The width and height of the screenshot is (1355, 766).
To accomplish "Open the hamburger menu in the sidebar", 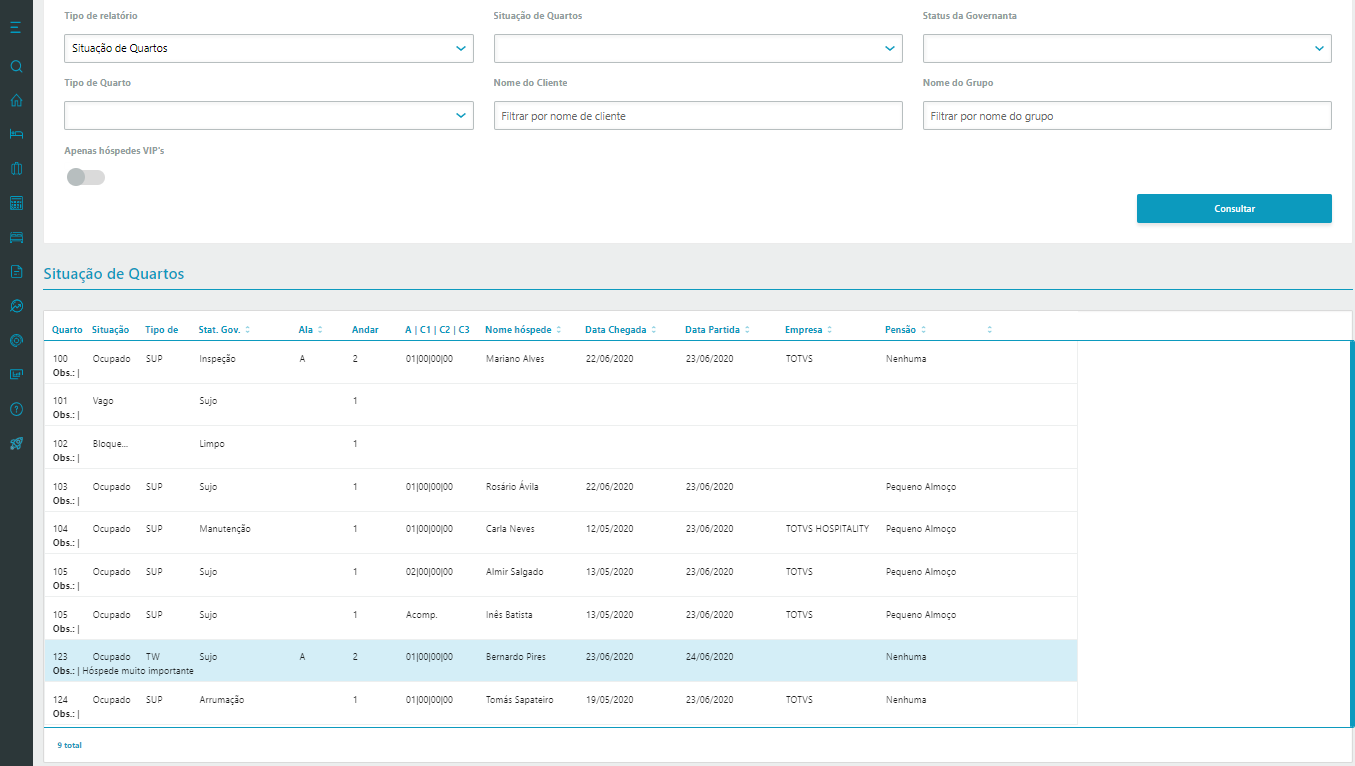I will [16, 27].
